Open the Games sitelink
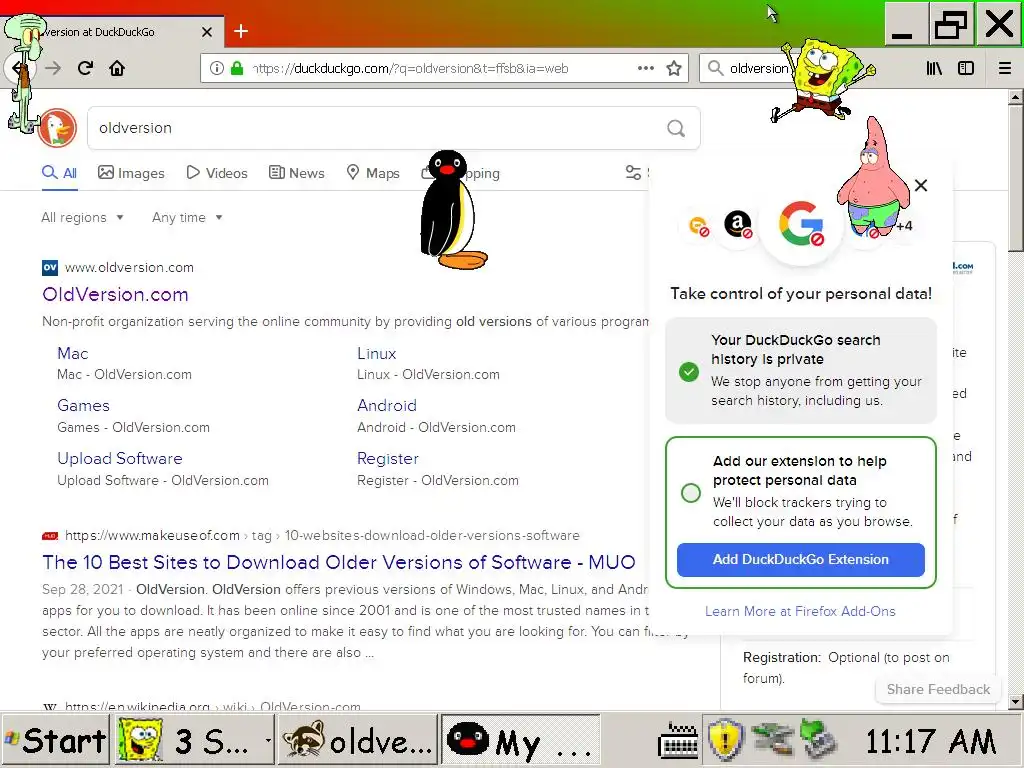1024x768 pixels. [84, 406]
